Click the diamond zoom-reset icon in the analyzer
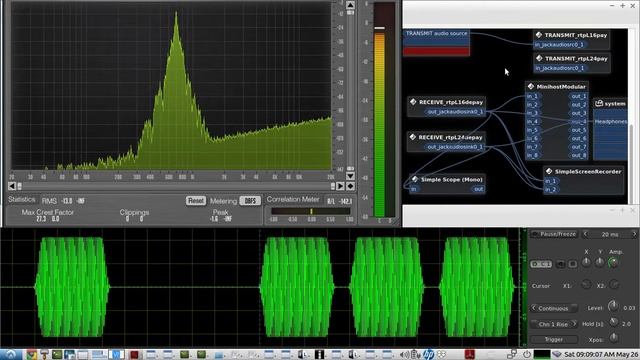The height and width of the screenshot is (360, 640). point(350,186)
